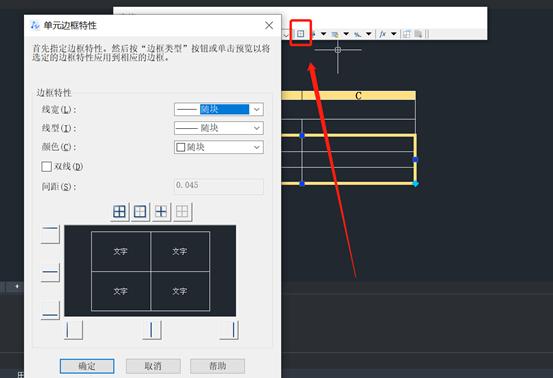Click the 单元边框特性 dialog title text
The width and height of the screenshot is (553, 378).
(x=70, y=25)
